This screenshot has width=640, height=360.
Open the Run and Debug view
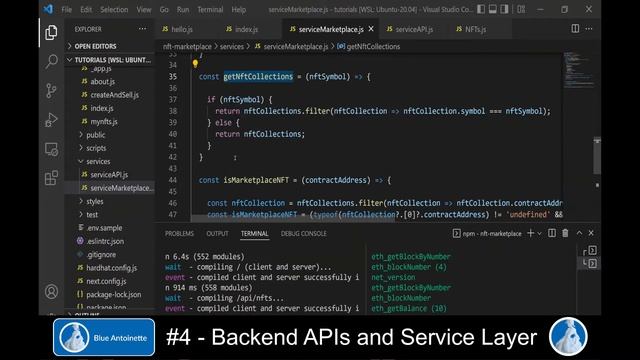click(x=51, y=120)
